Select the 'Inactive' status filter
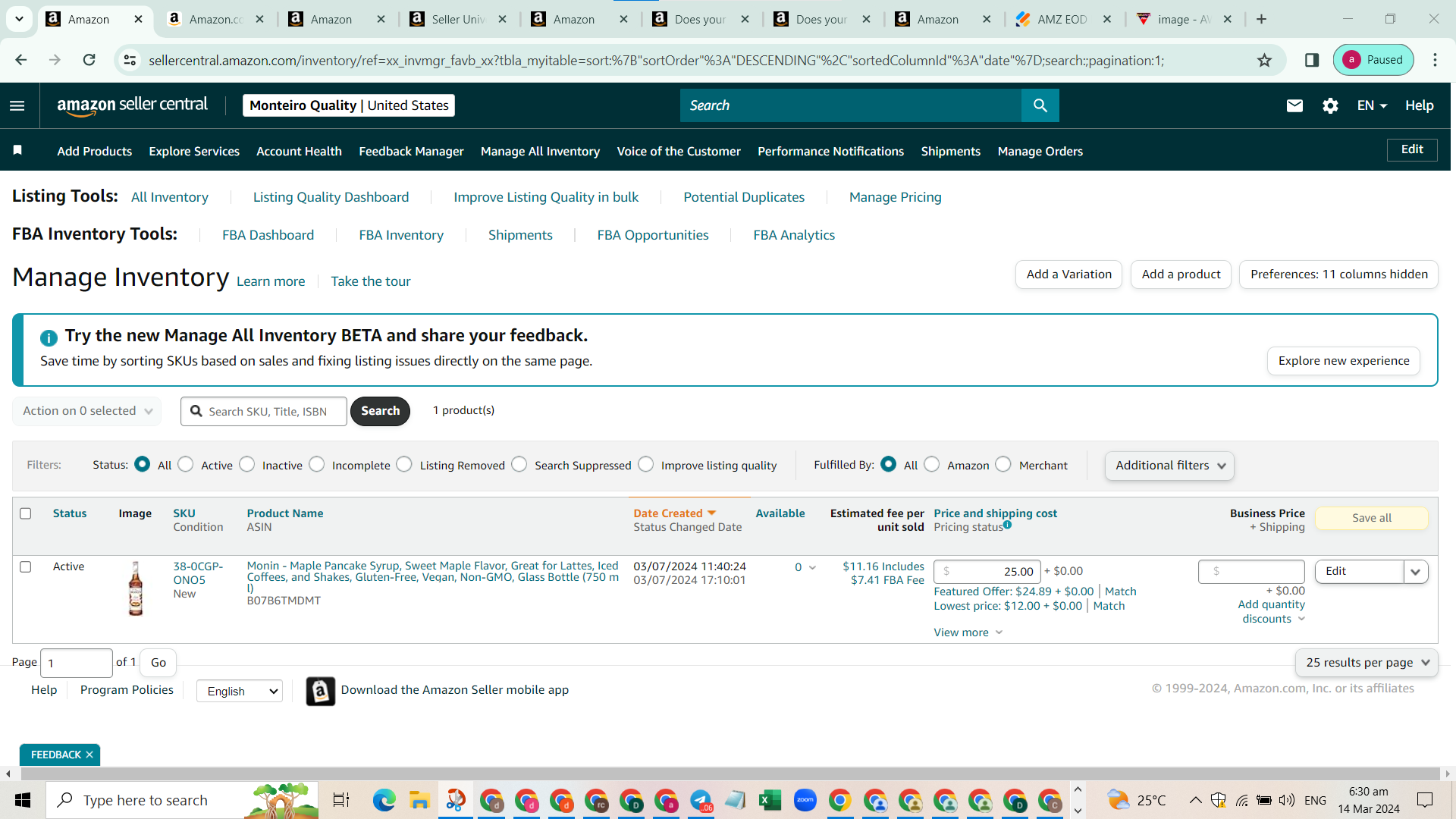 pyautogui.click(x=247, y=464)
